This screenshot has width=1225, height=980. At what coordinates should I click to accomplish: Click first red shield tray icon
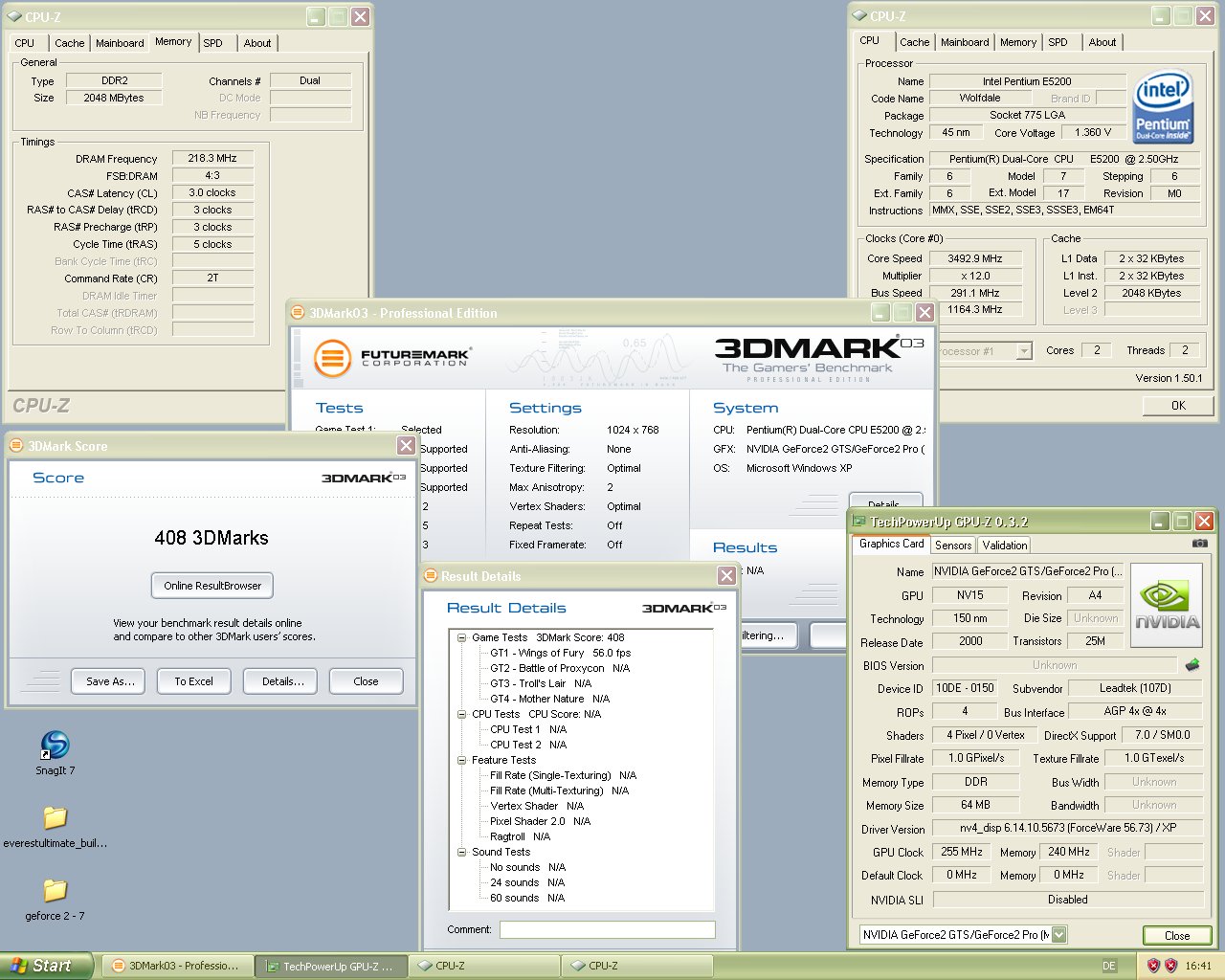1153,966
